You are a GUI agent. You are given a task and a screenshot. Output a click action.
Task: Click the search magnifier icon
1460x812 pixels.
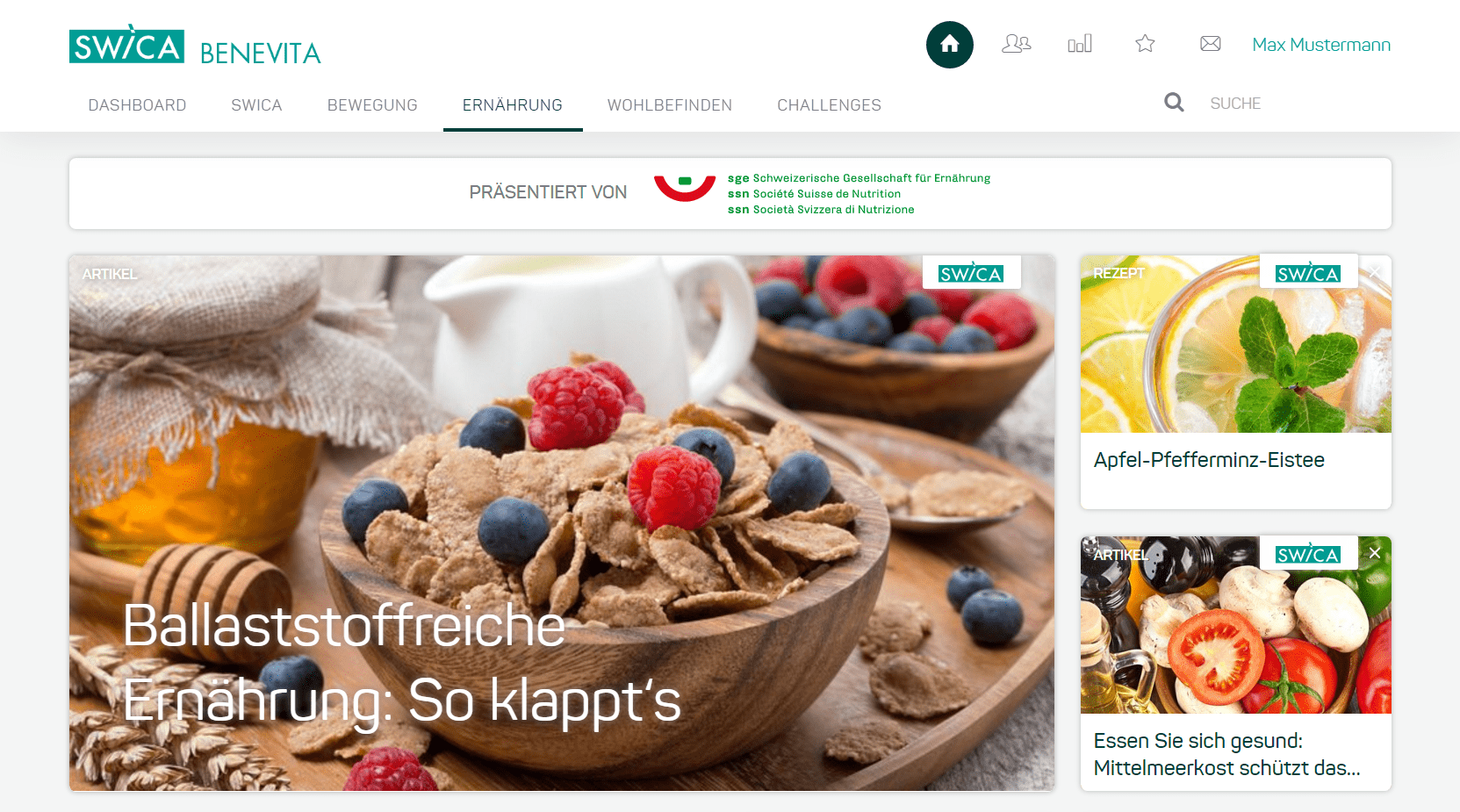click(x=1174, y=103)
